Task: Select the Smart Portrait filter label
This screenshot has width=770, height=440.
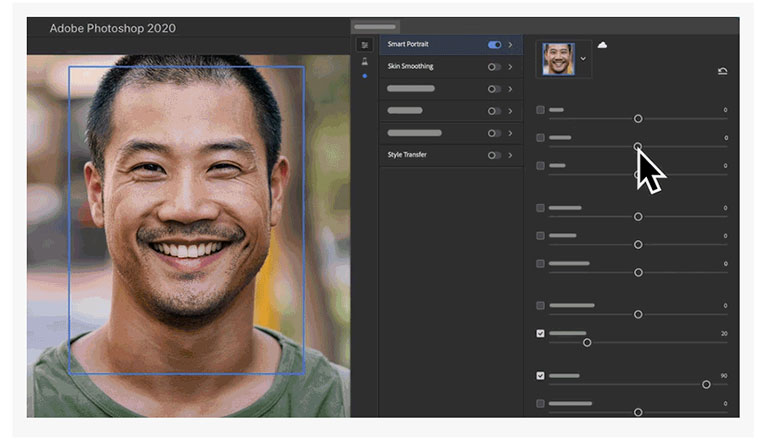Action: click(408, 45)
